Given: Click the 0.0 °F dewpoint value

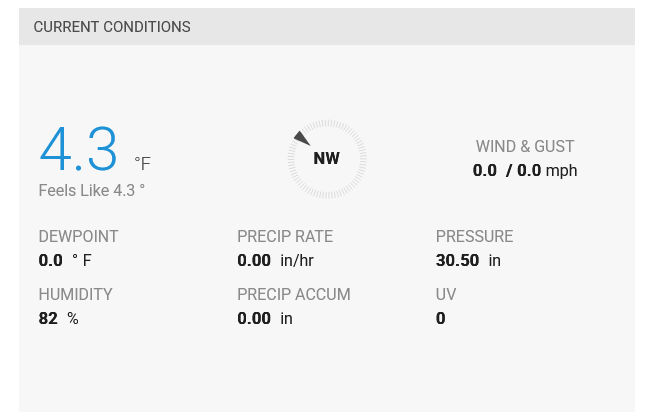Looking at the screenshot, I should pyautogui.click(x=65, y=261).
